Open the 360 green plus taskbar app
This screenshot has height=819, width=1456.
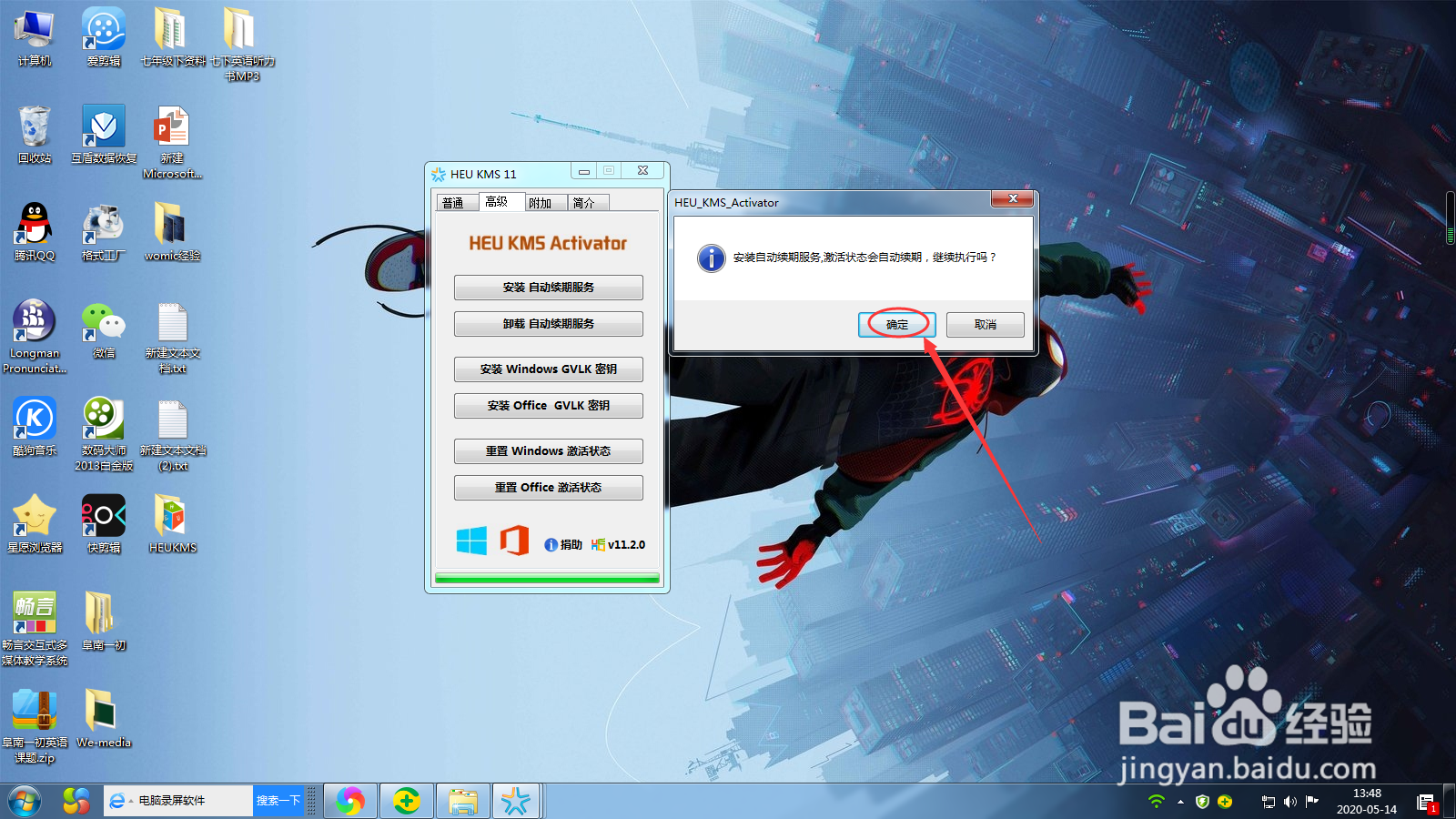point(407,801)
